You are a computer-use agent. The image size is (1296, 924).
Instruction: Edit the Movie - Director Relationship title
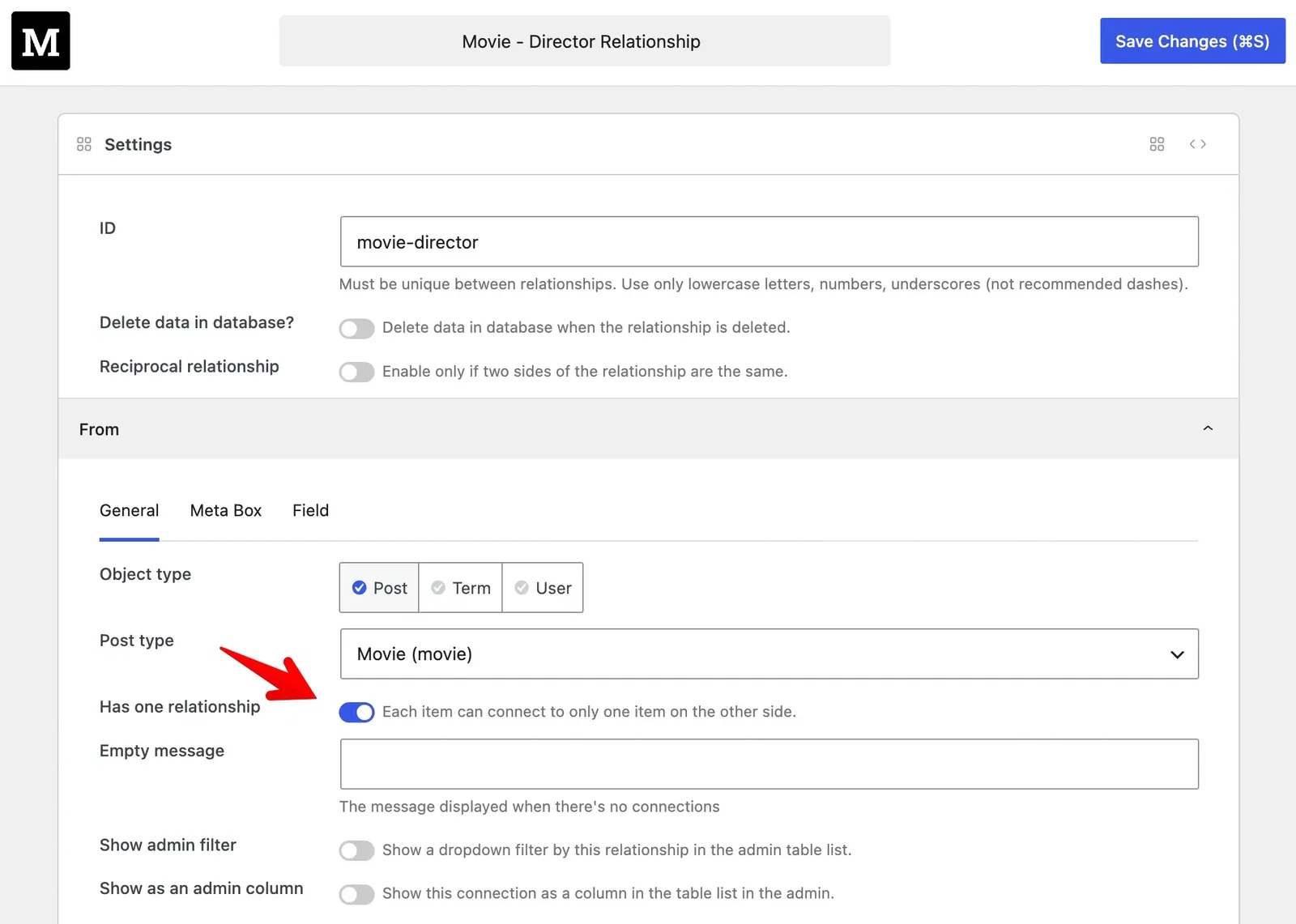click(x=585, y=40)
